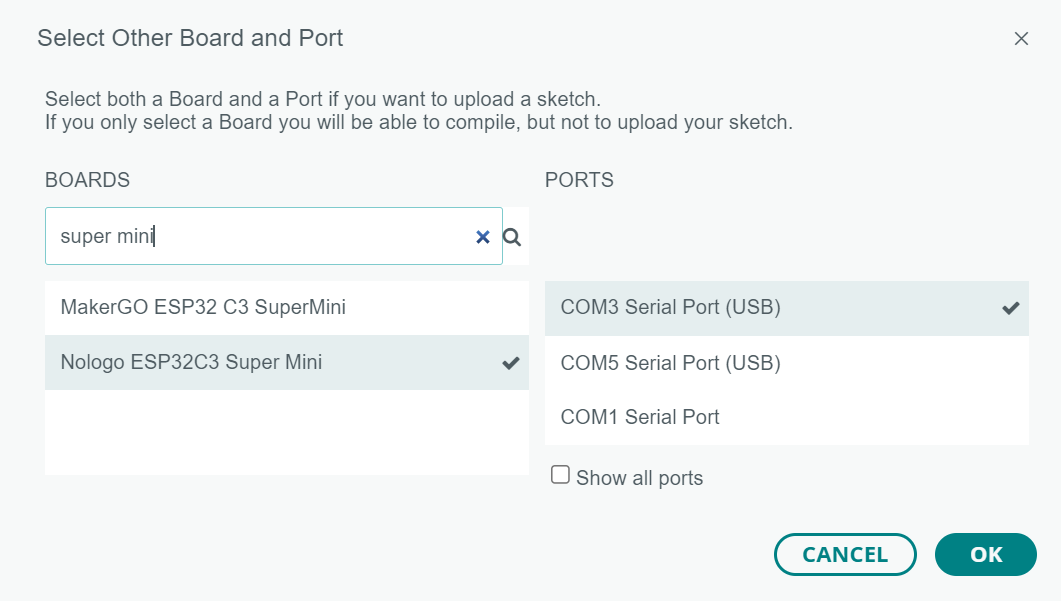Pick the COM1 Serial Port entry
Image resolution: width=1061 pixels, height=601 pixels.
point(640,417)
